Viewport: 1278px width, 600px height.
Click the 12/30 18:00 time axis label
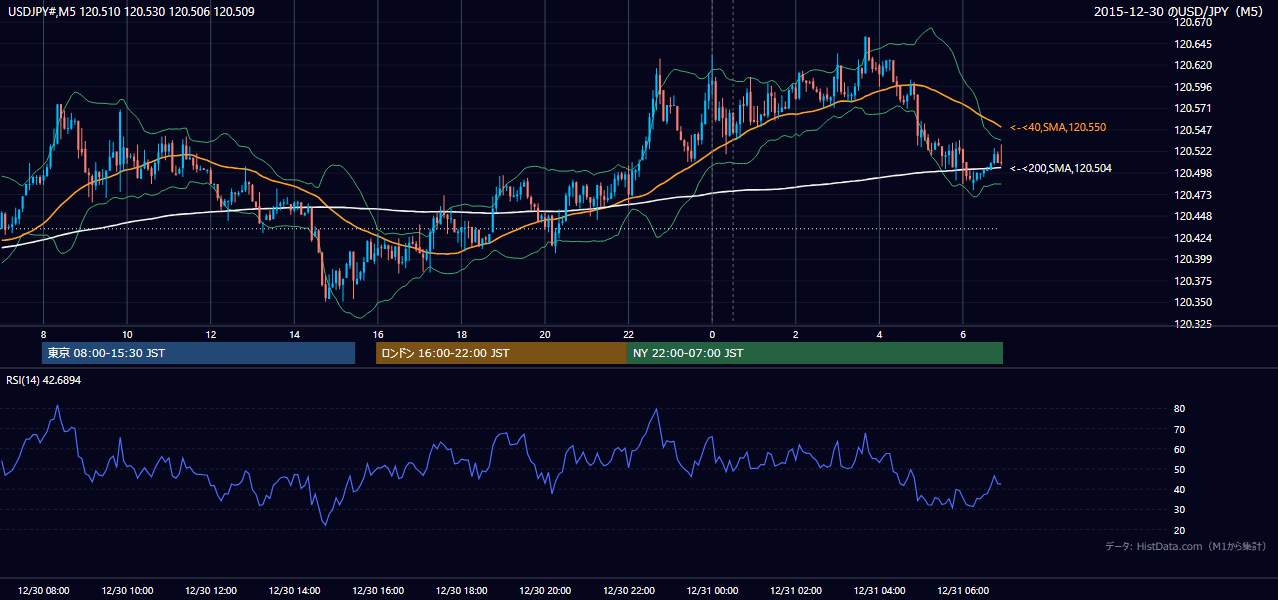(461, 591)
